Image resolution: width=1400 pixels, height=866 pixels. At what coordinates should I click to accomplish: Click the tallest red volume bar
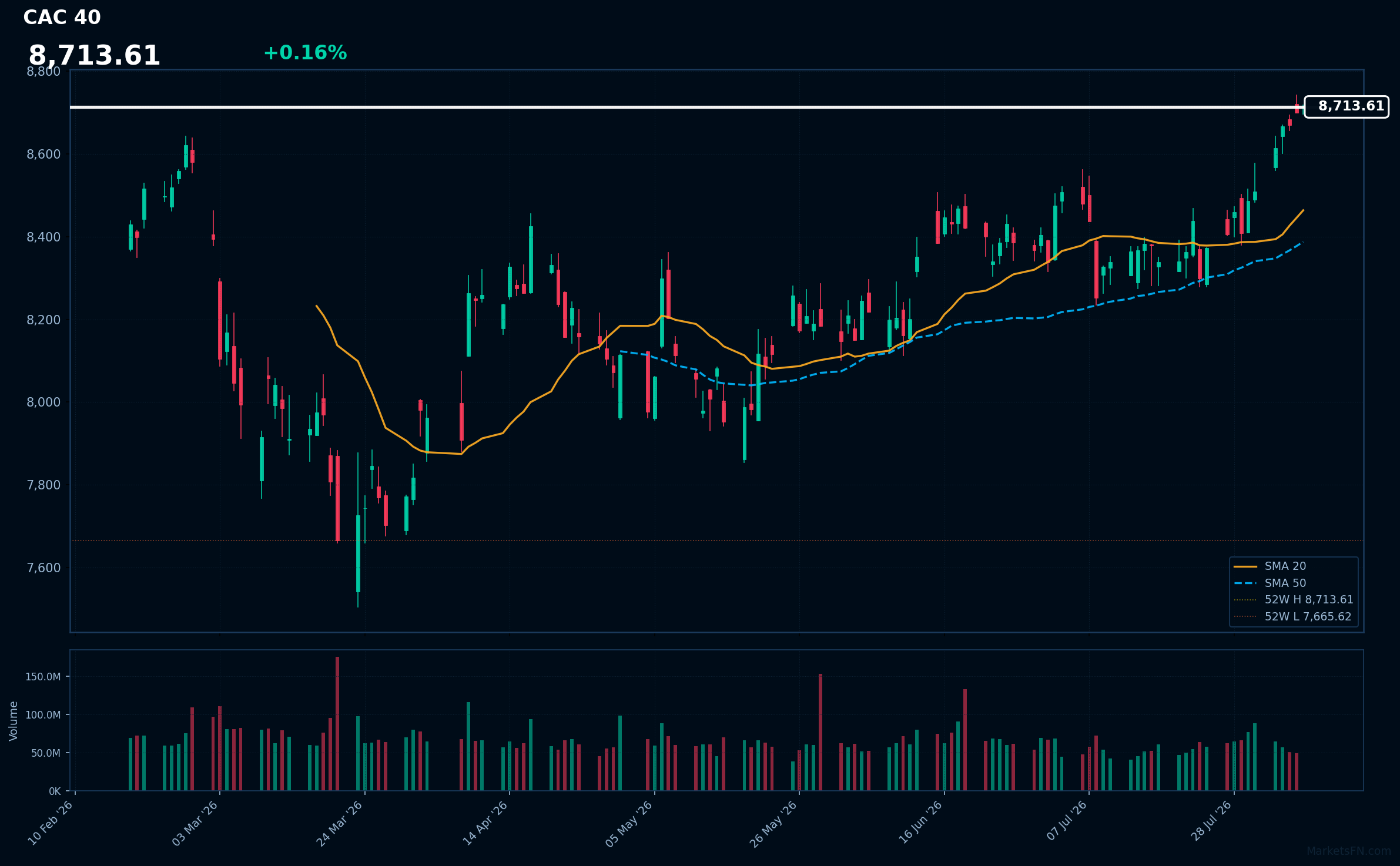point(337,724)
